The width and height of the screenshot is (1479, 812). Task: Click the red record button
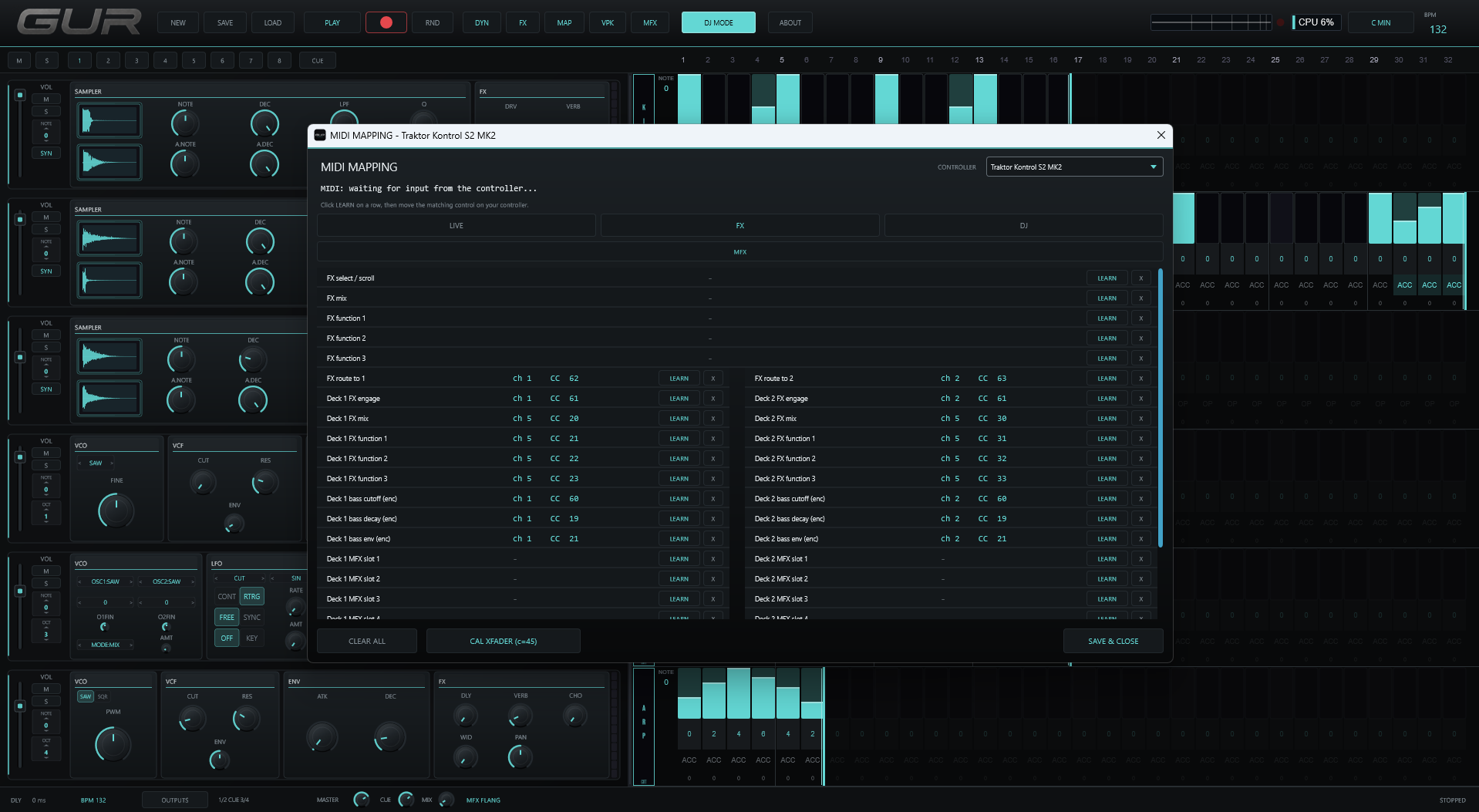[386, 22]
